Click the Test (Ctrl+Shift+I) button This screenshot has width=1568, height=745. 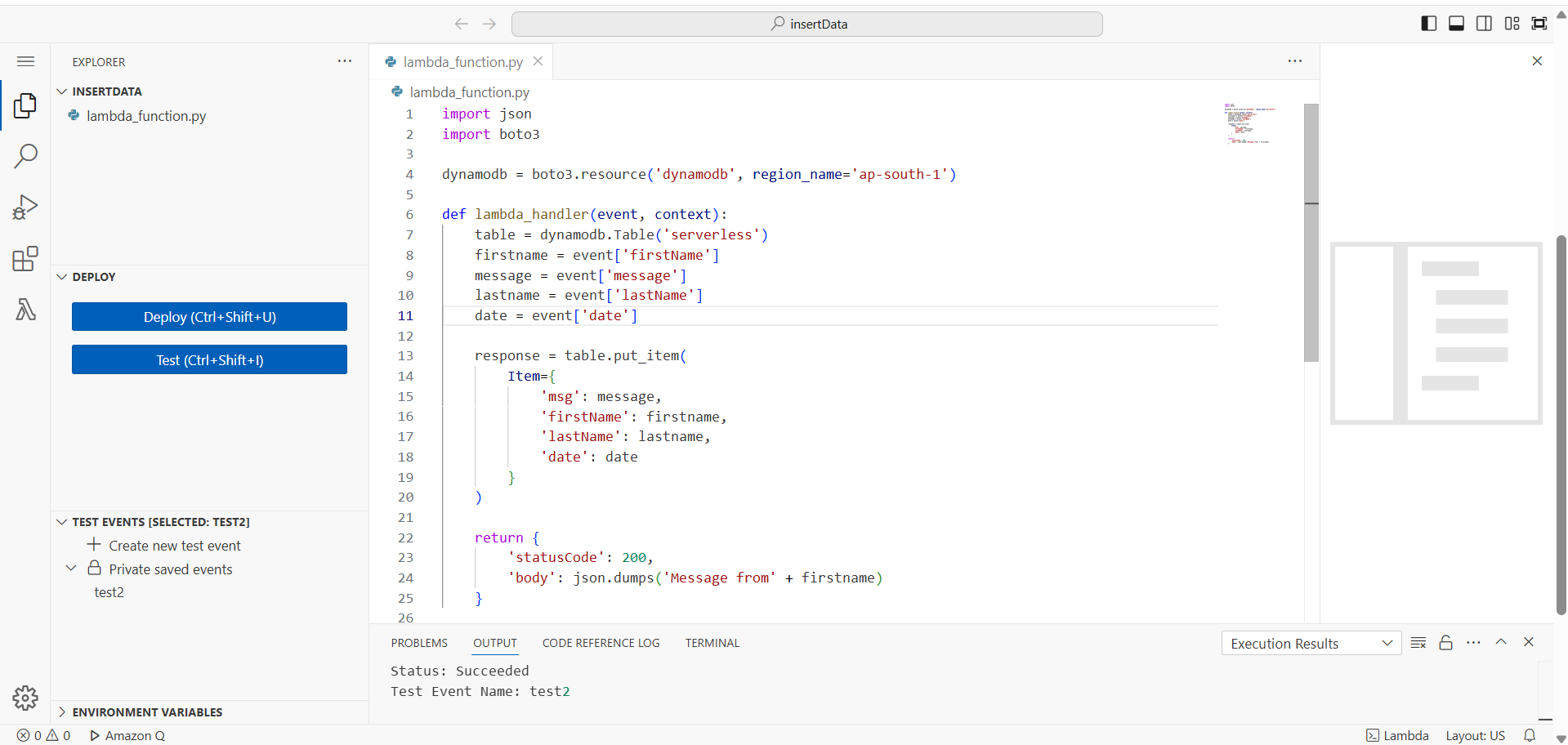click(x=209, y=360)
